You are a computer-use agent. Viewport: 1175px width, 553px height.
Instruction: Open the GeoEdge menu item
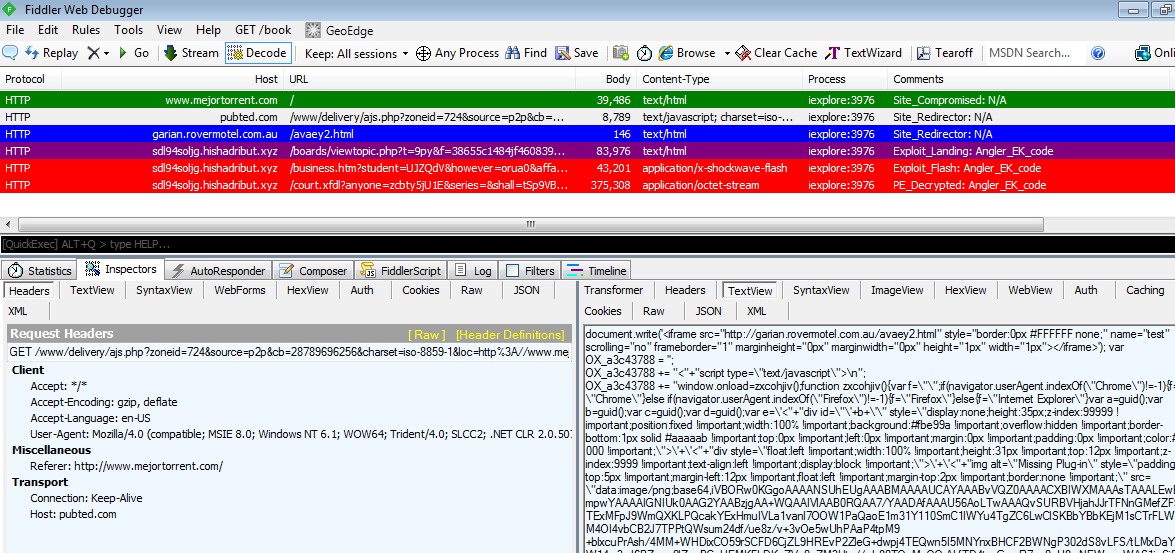tap(339, 31)
